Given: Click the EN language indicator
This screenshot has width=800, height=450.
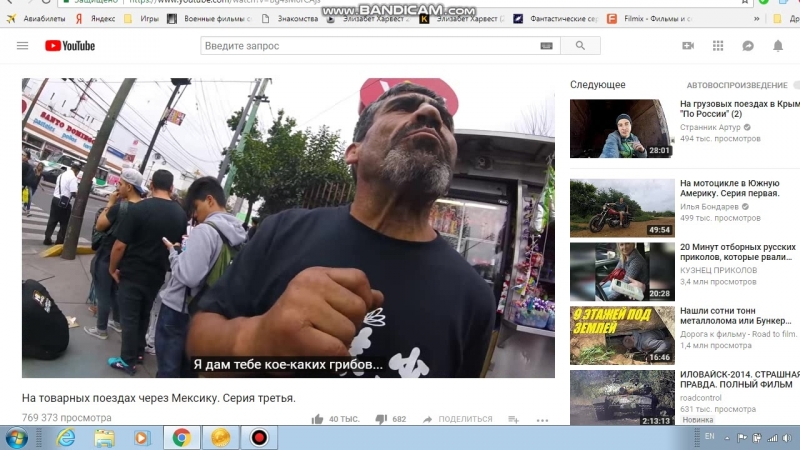Looking at the screenshot, I should [710, 437].
